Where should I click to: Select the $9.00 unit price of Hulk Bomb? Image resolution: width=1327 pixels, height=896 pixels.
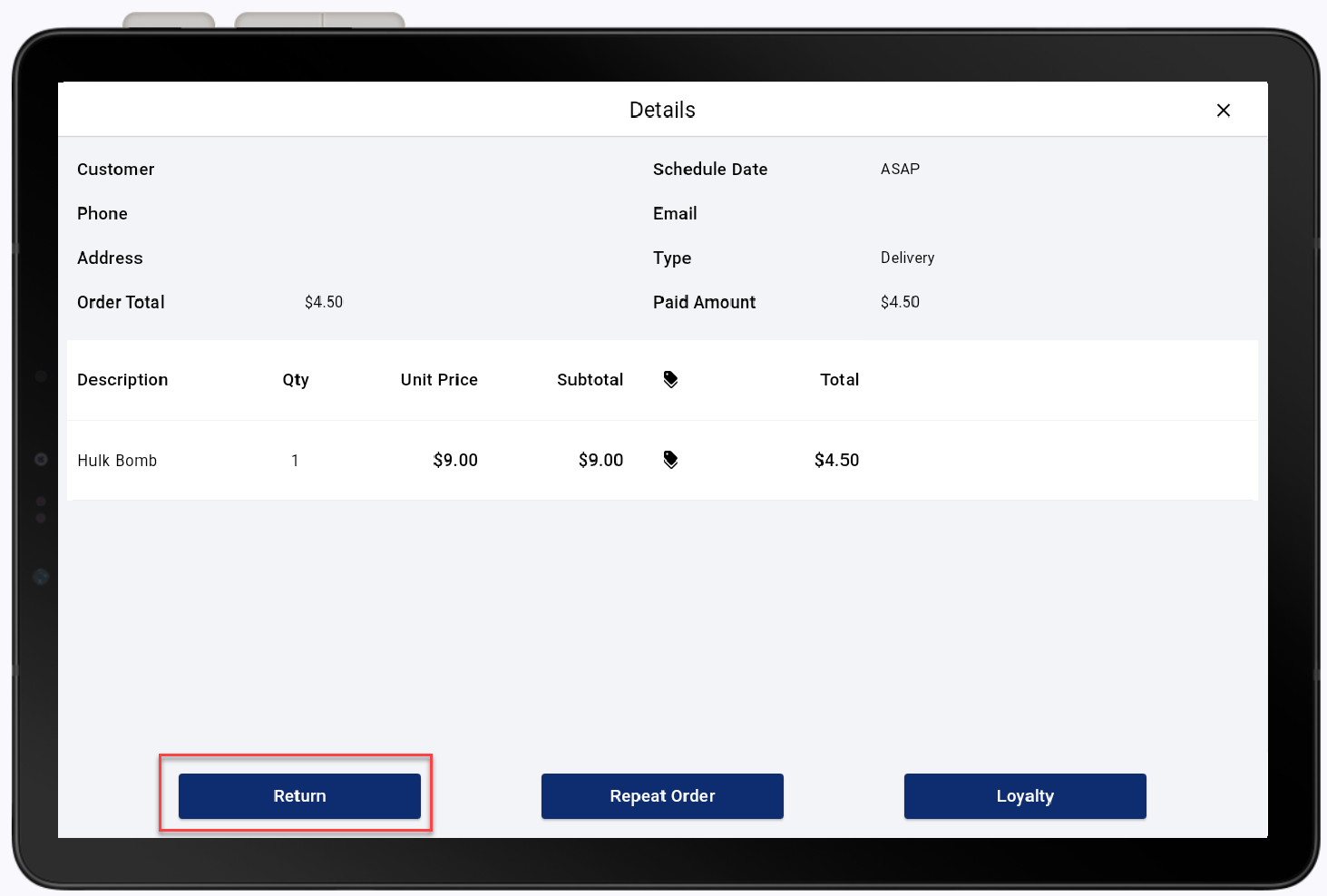coord(455,460)
